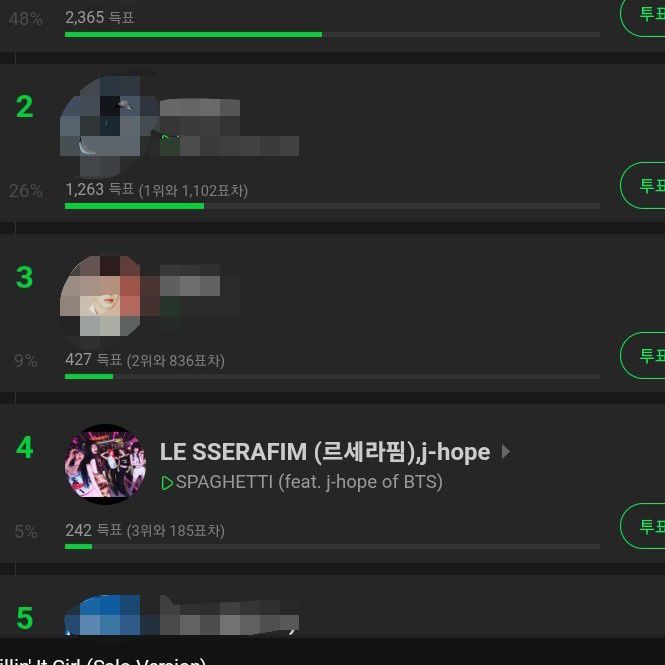
Task: Open artist page via arrow beside j-hope
Action: (506, 452)
